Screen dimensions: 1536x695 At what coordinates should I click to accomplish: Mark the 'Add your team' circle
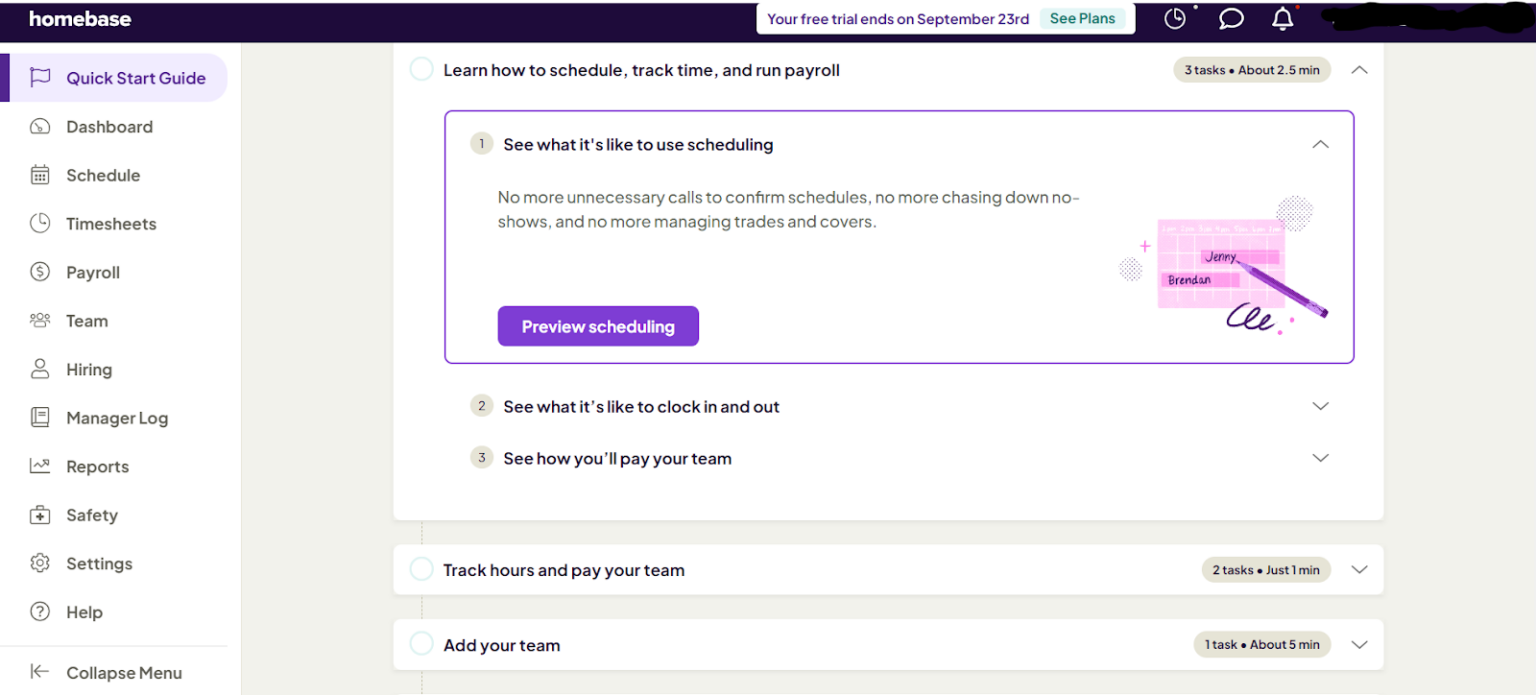[421, 644]
